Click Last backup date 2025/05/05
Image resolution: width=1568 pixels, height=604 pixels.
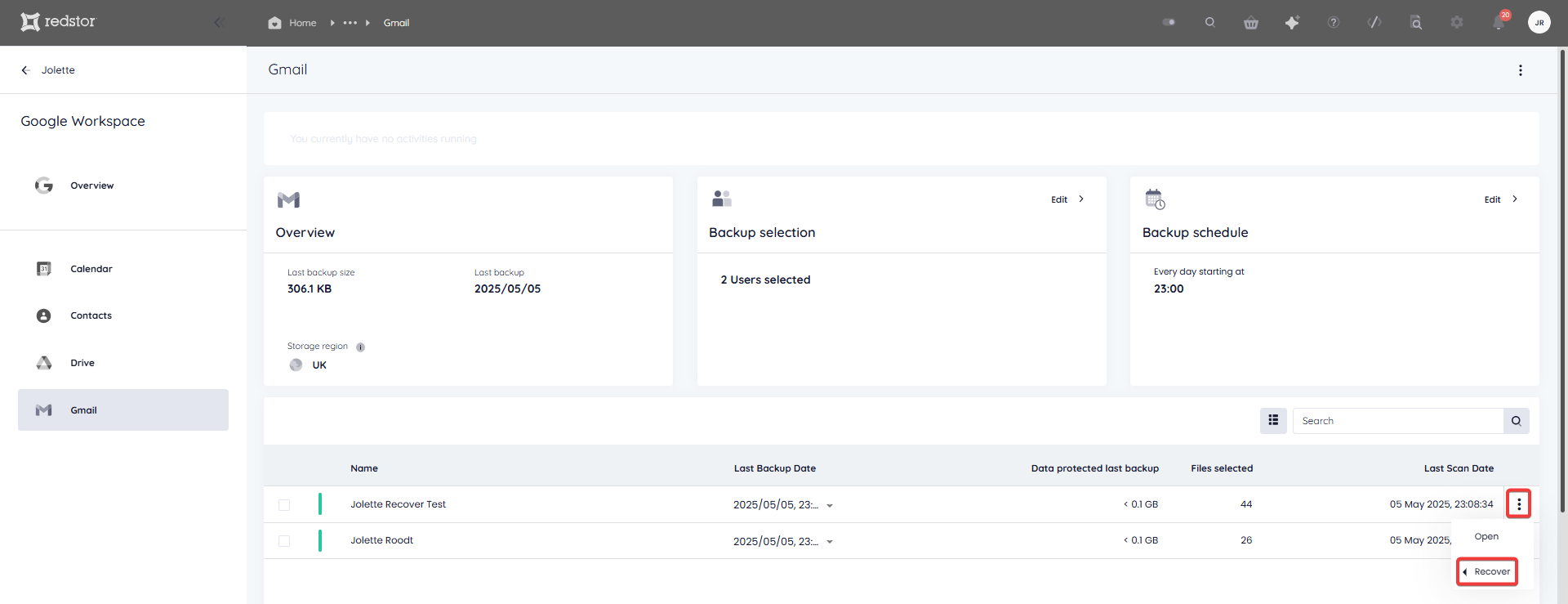[x=507, y=289]
